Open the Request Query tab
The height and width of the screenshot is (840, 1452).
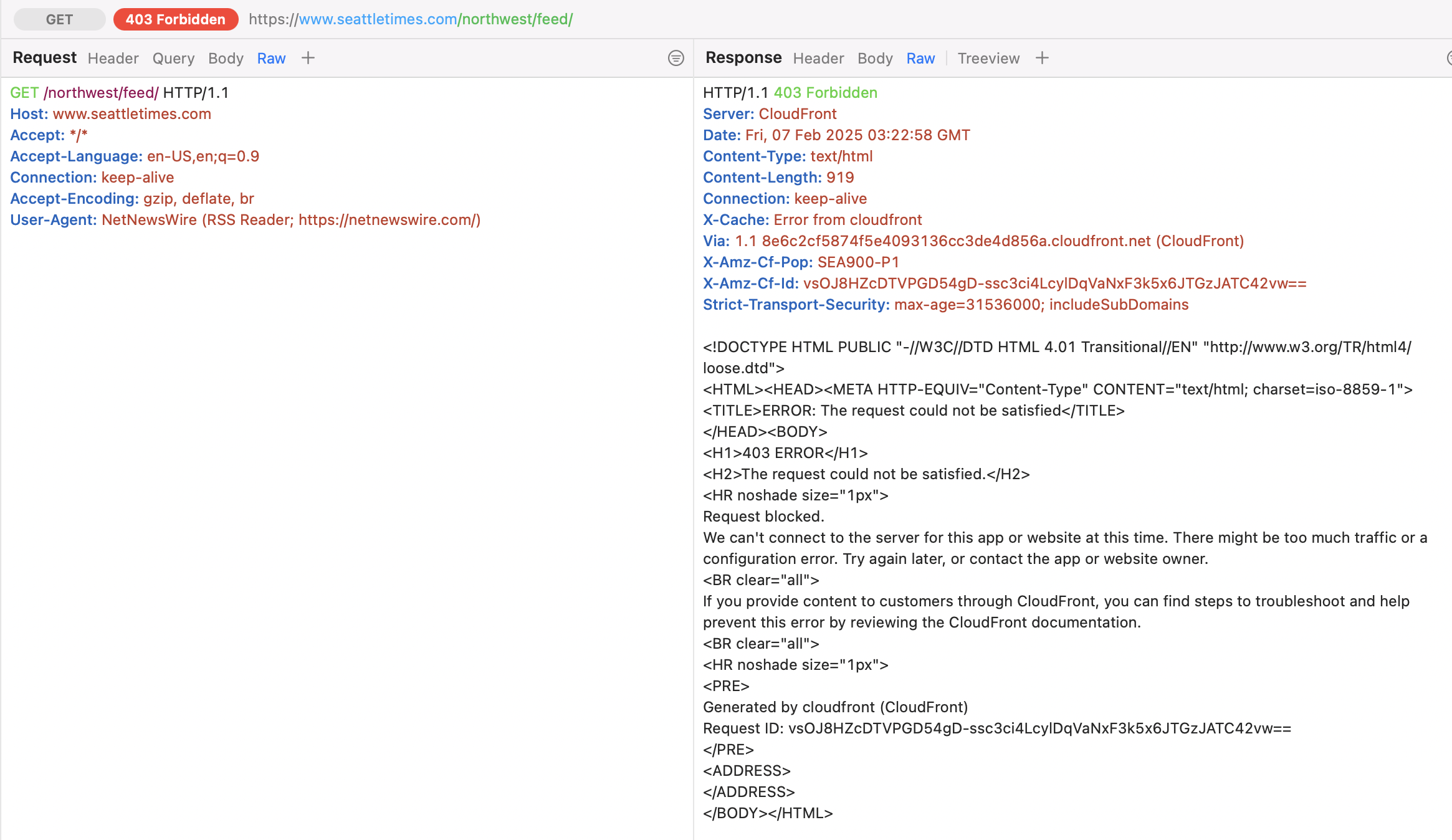coord(173,58)
